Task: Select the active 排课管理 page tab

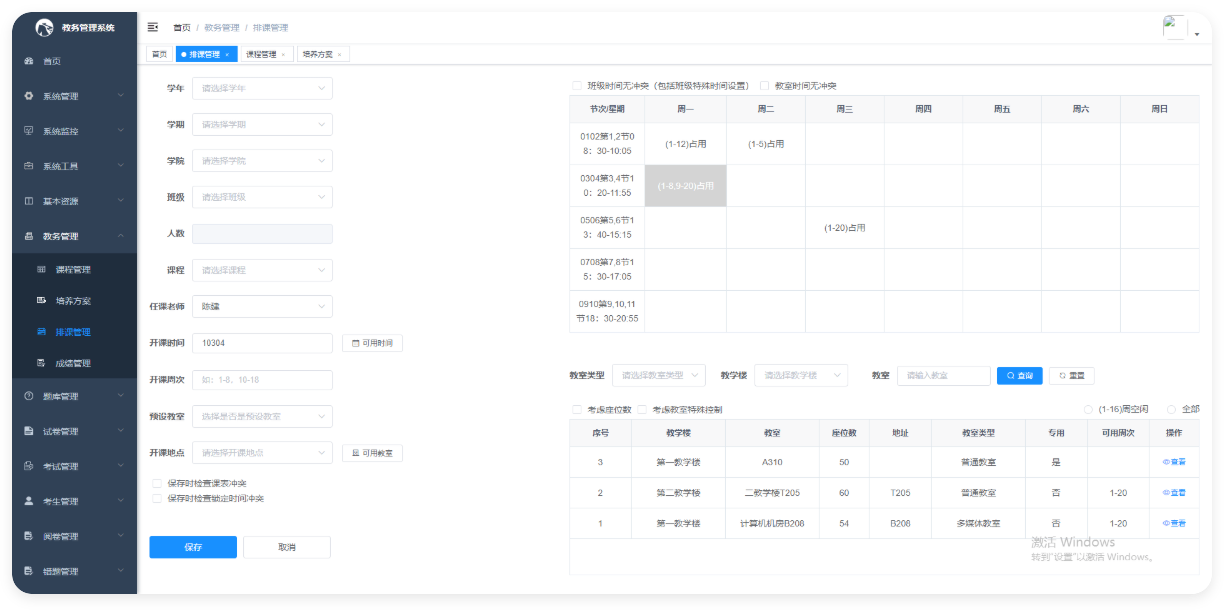Action: click(x=205, y=54)
